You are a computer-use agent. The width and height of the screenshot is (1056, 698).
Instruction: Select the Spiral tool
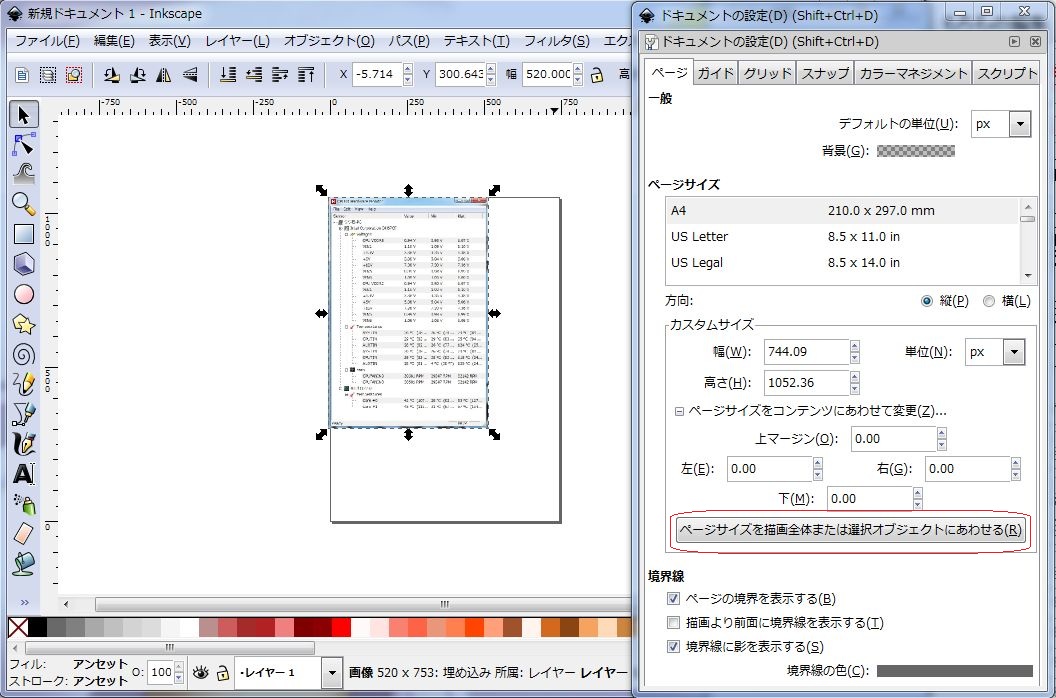[24, 354]
